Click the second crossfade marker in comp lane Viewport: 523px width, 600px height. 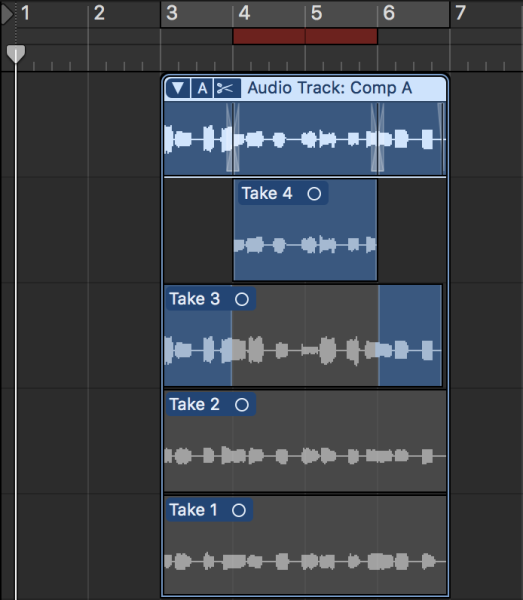[378, 138]
